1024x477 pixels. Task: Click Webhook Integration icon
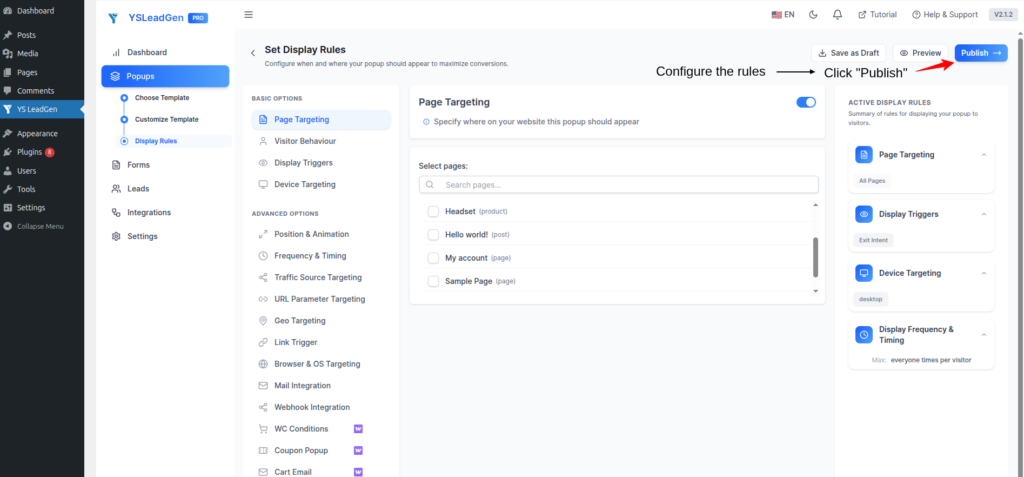click(263, 407)
